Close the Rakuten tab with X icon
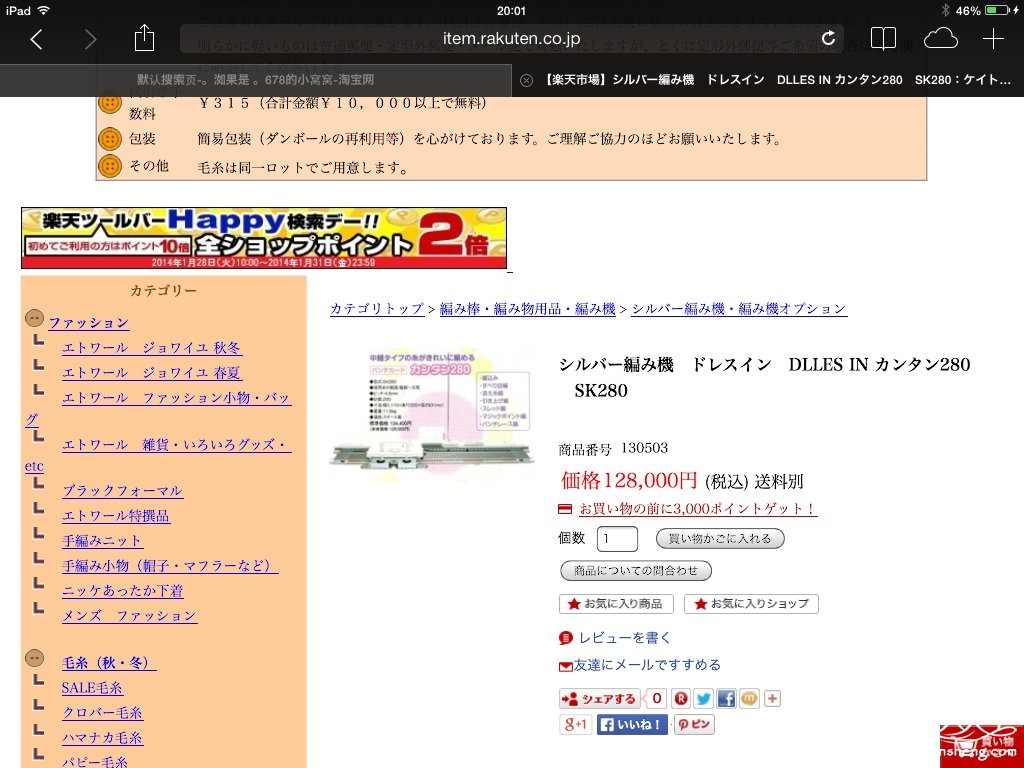 pyautogui.click(x=526, y=80)
